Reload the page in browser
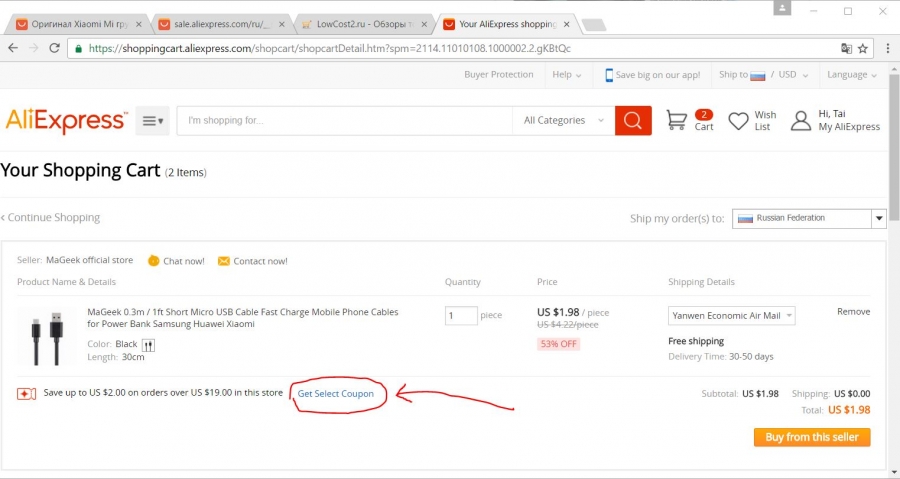This screenshot has height=479, width=900. 56,47
